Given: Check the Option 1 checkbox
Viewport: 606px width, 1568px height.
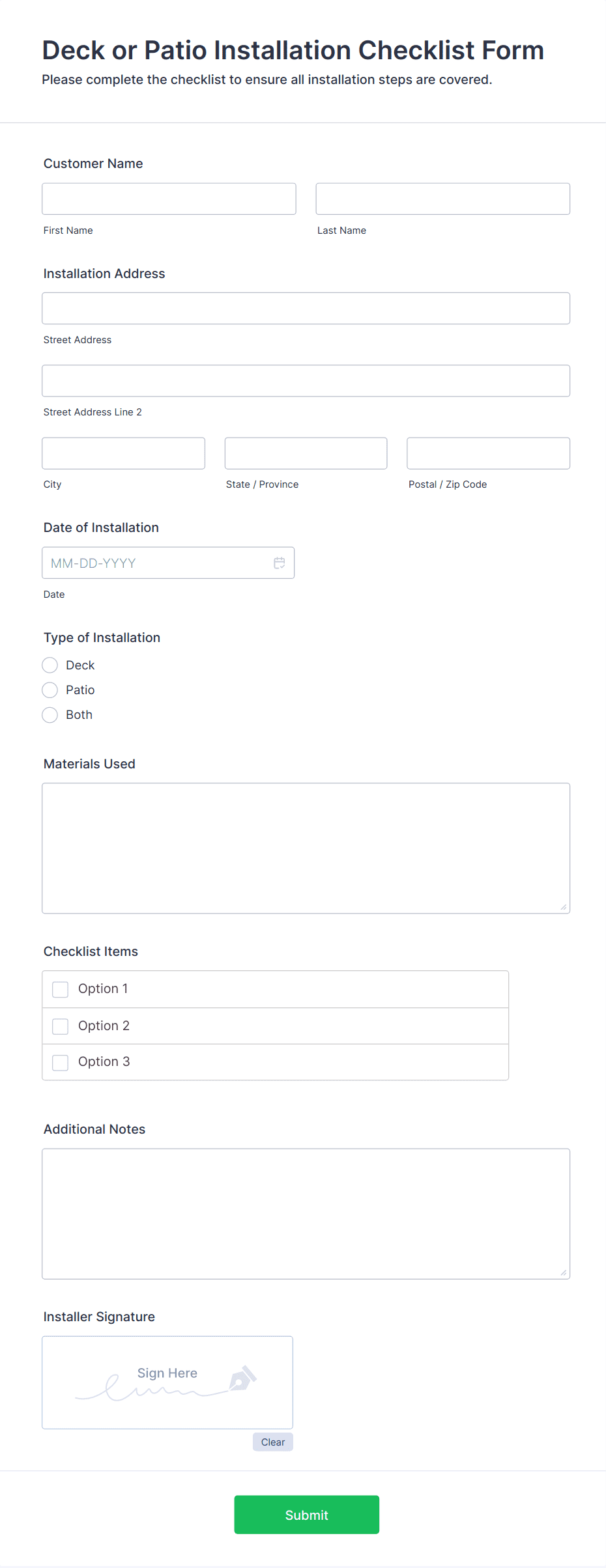Looking at the screenshot, I should click(61, 989).
